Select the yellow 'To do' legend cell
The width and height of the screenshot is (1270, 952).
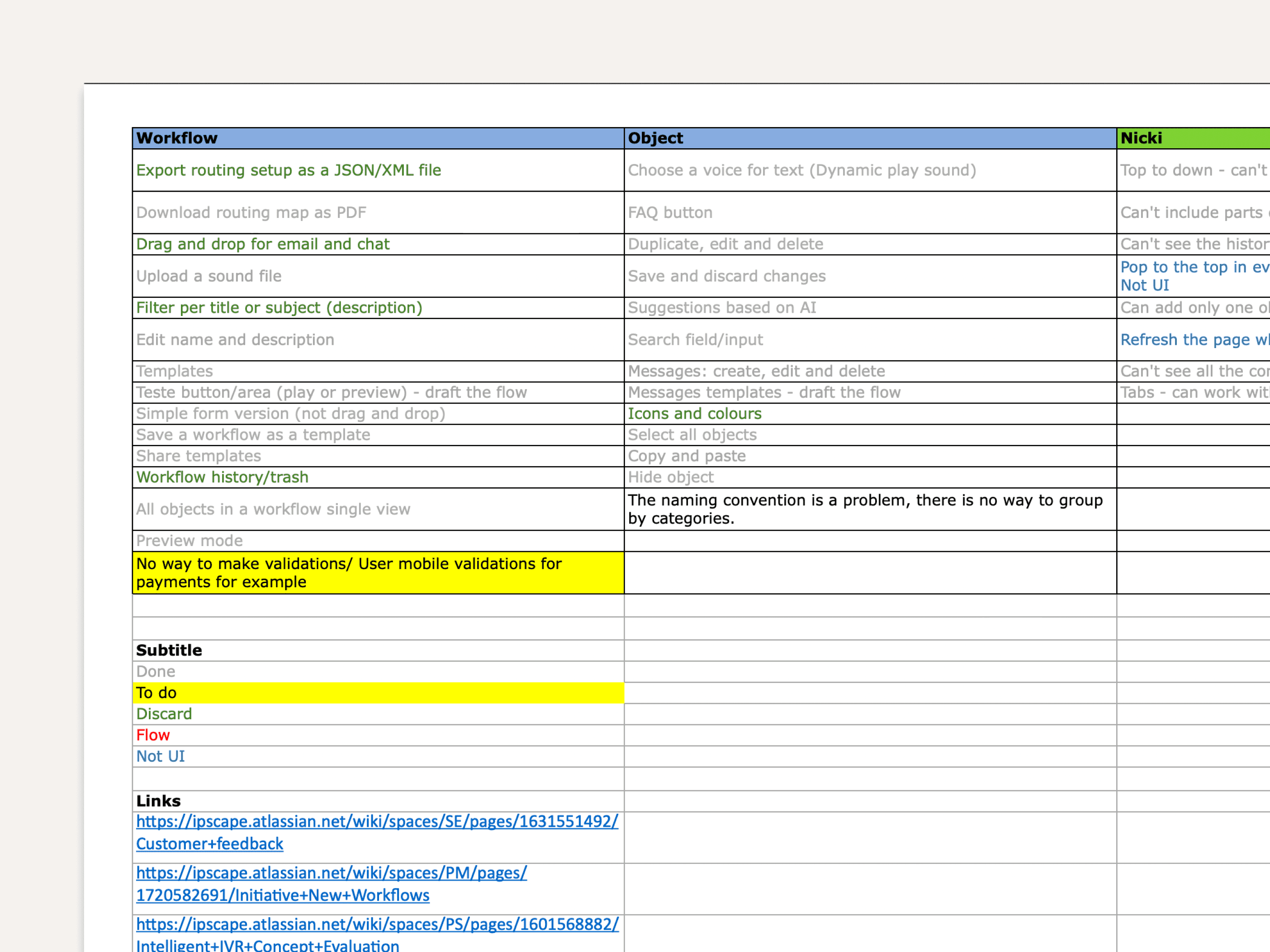(377, 693)
